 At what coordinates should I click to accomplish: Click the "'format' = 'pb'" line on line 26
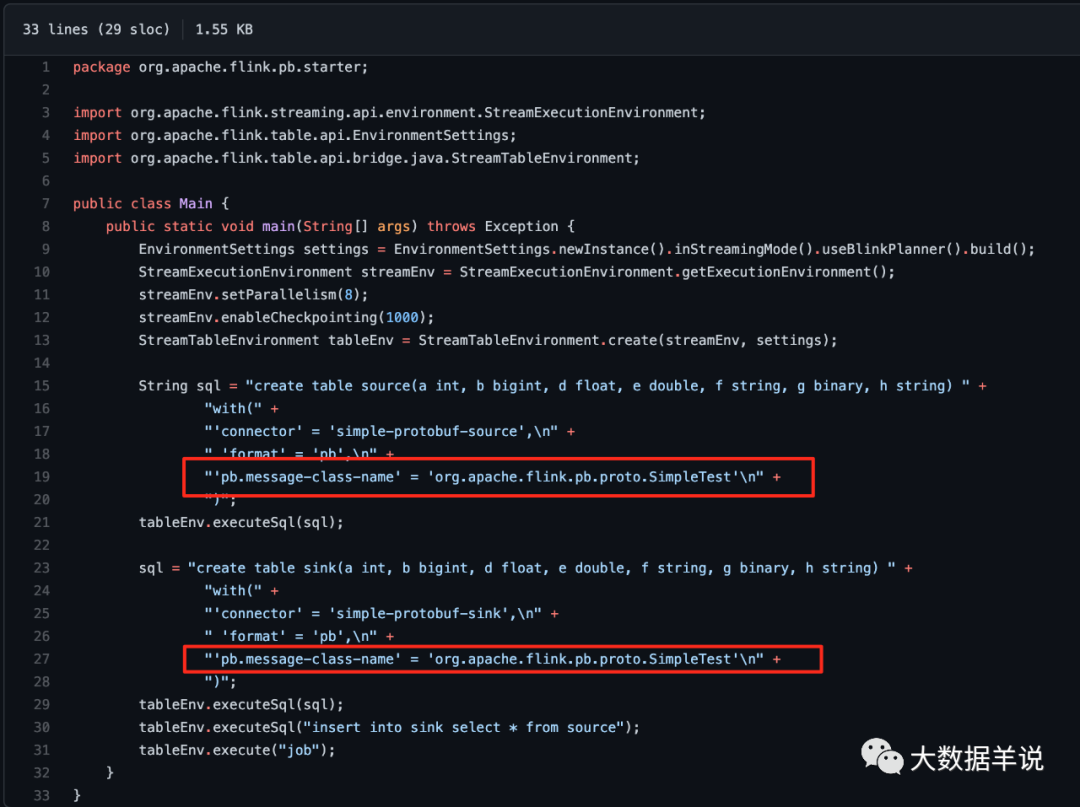(299, 636)
